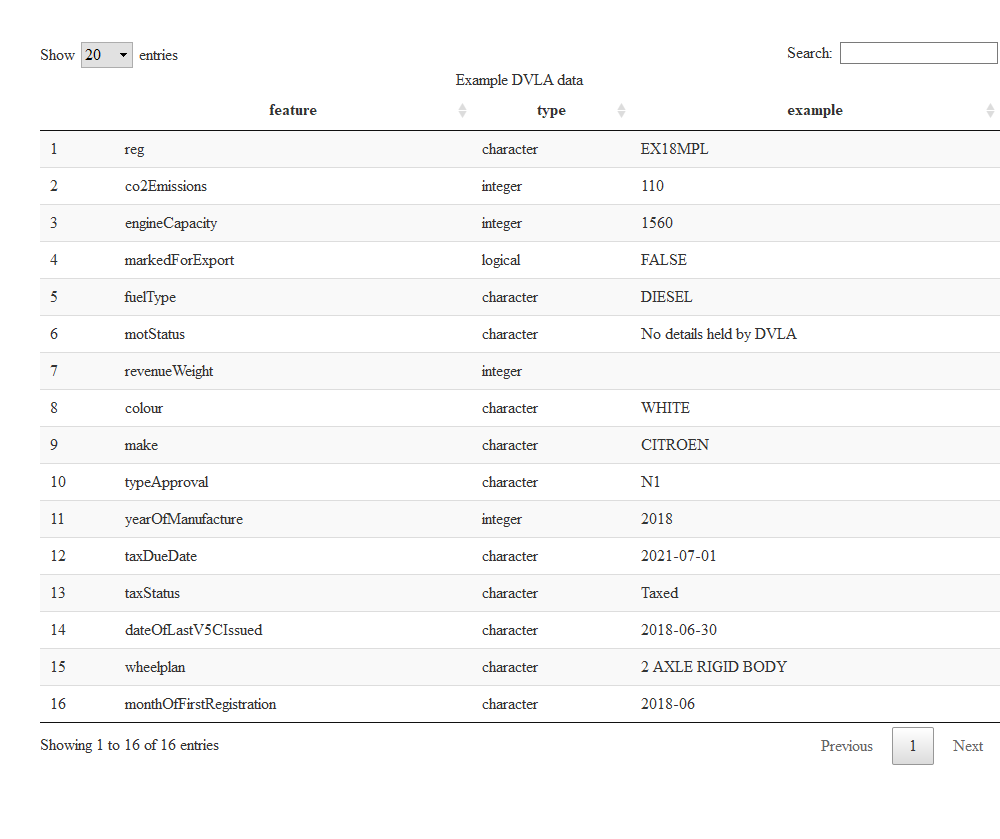Click the example value '2021-07-01'

(679, 556)
